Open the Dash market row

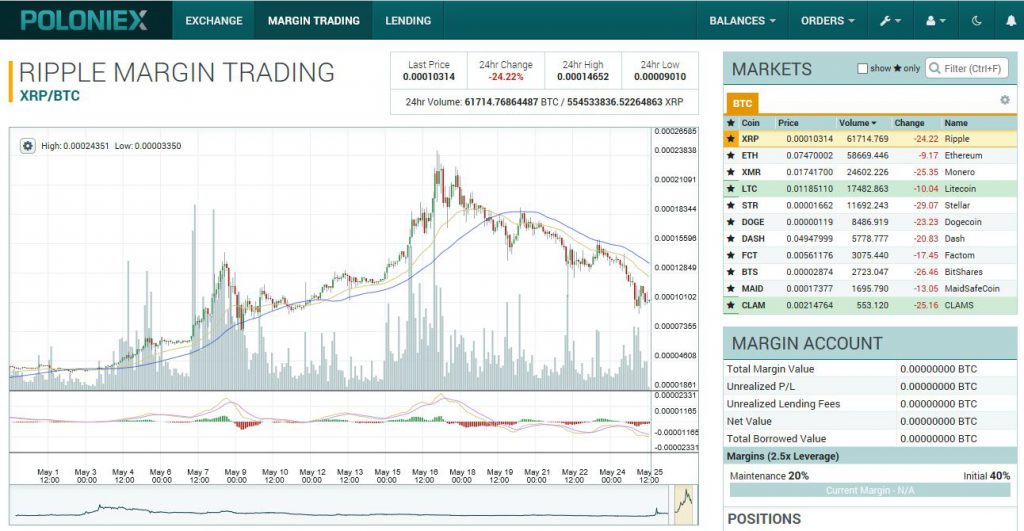click(x=870, y=239)
